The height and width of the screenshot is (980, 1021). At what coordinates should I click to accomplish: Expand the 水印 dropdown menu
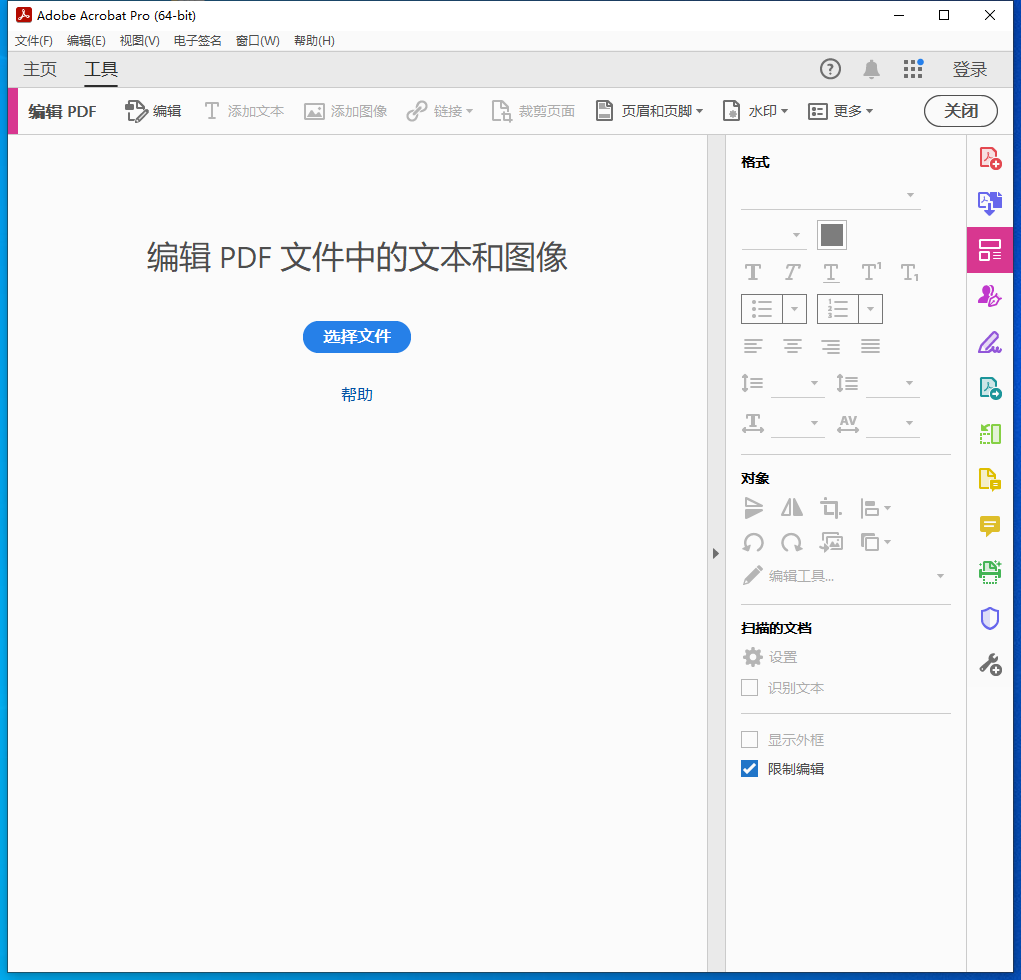[755, 111]
